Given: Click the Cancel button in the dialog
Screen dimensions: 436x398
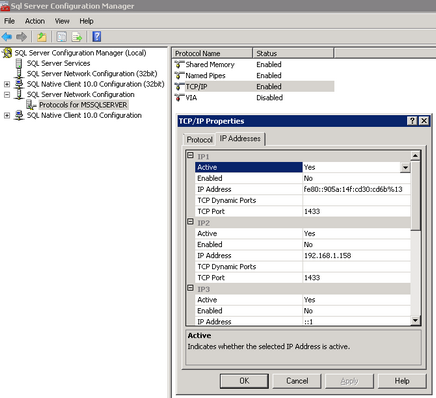Looking at the screenshot, I should coord(297,381).
